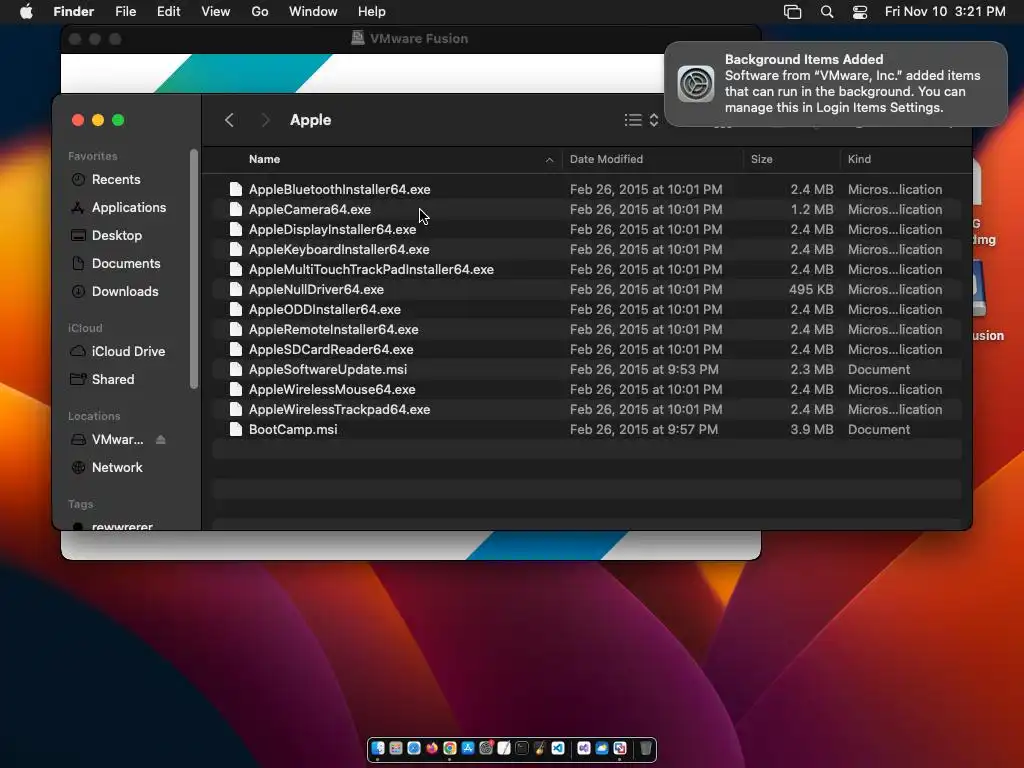This screenshot has height=768, width=1024.
Task: Launch Firefox from the Dock
Action: [432, 748]
